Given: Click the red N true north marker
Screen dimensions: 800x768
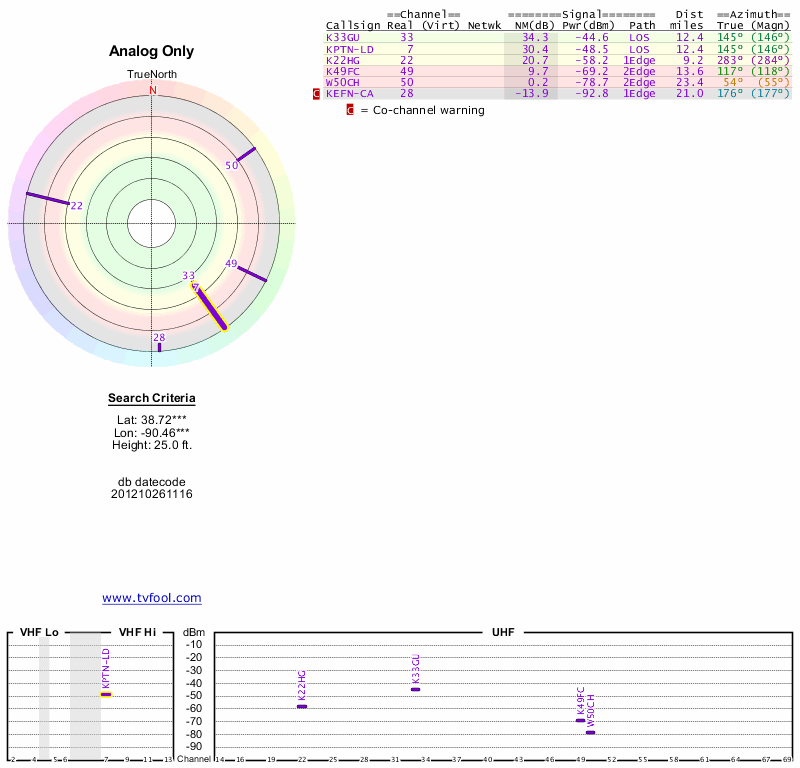Looking at the screenshot, I should point(153,90).
